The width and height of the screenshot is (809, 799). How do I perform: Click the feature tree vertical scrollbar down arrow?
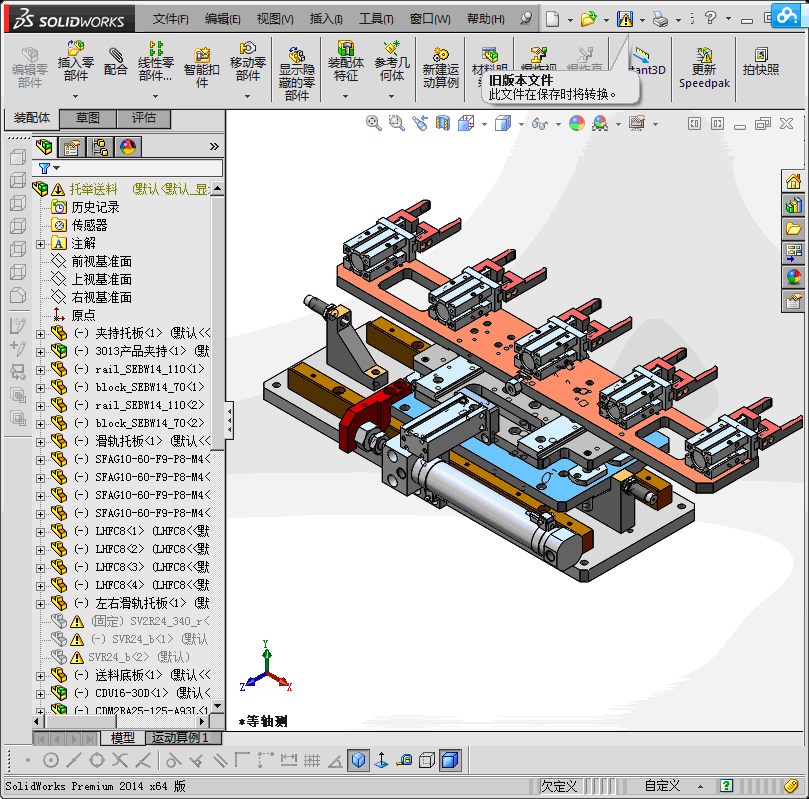(x=218, y=706)
